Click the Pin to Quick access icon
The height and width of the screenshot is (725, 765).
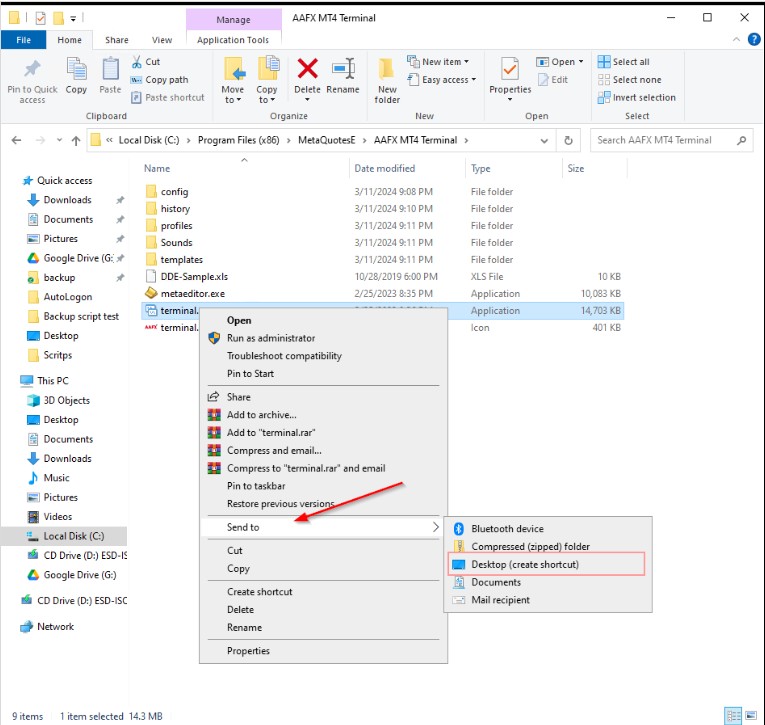[32, 68]
